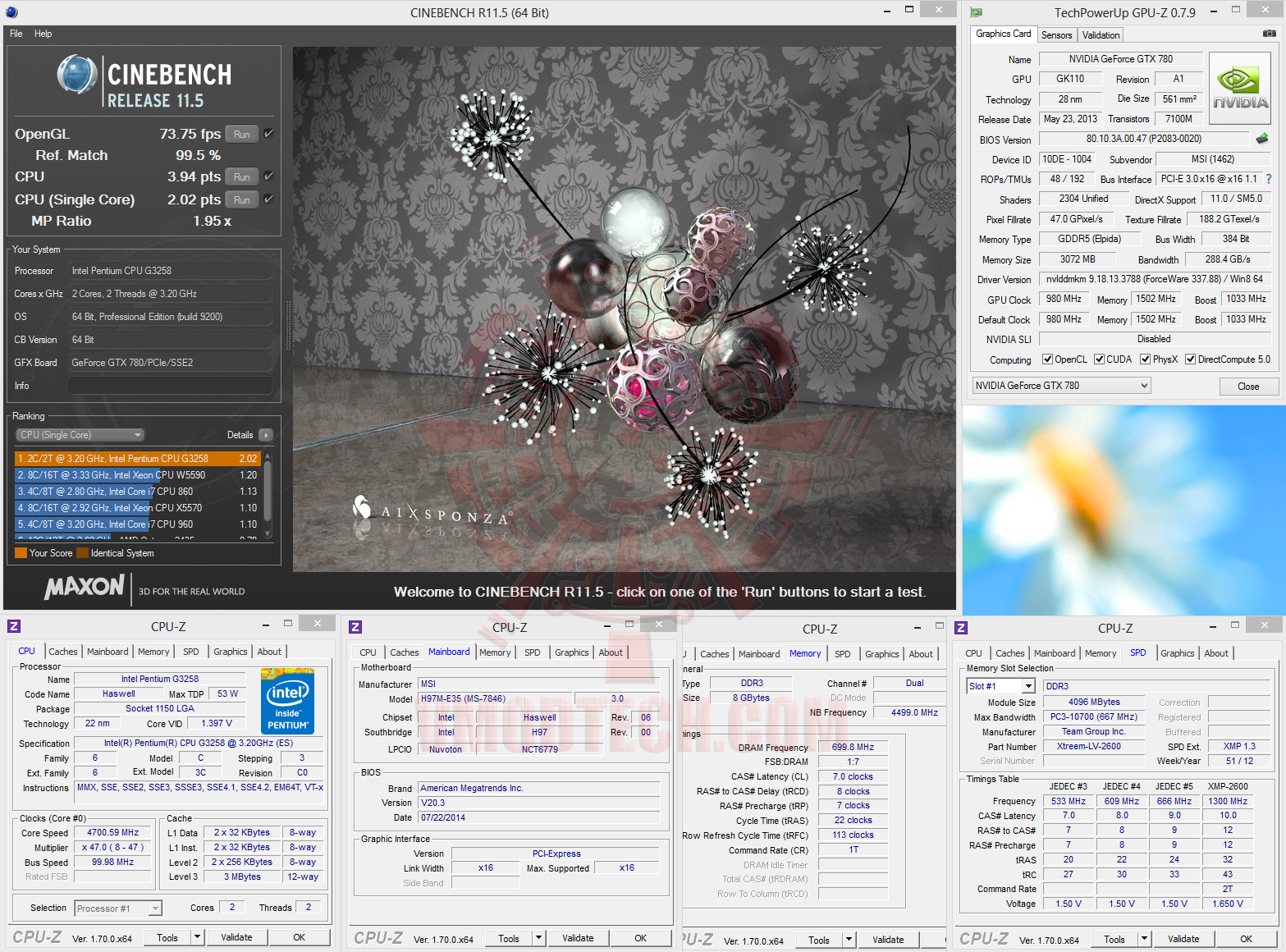Click the orange Your Score legend swatch
Screen dimensions: 1286x952
[21, 553]
